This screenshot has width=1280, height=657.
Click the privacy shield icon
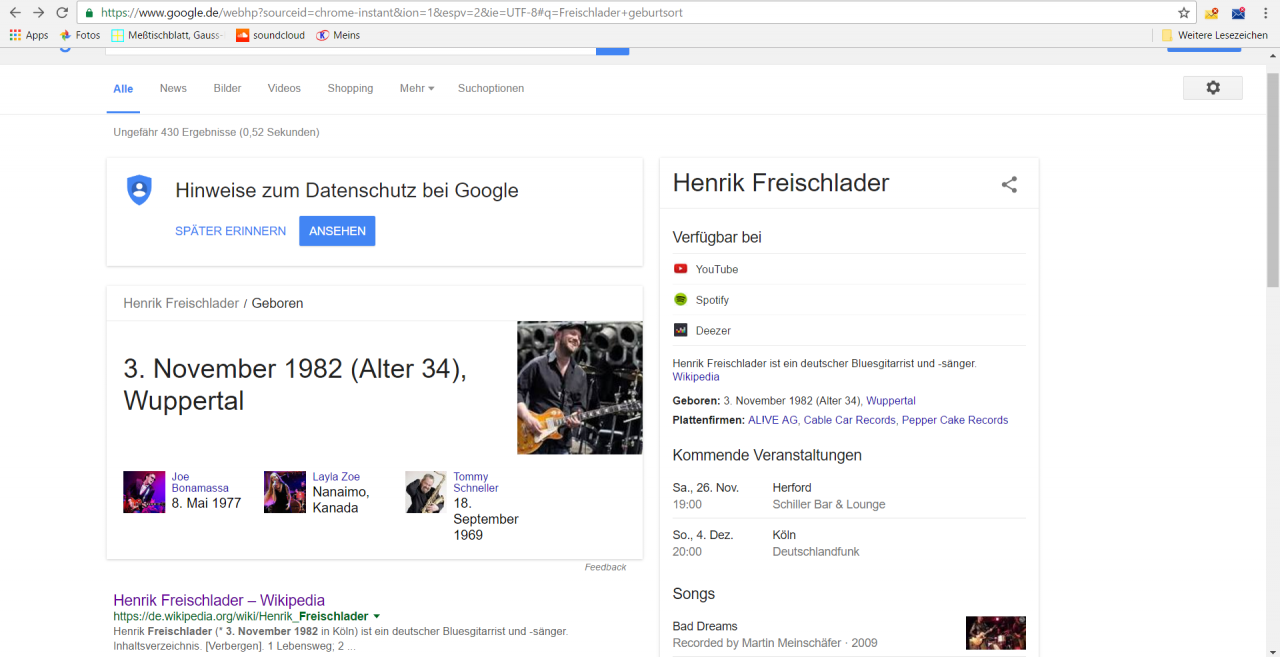[x=139, y=190]
